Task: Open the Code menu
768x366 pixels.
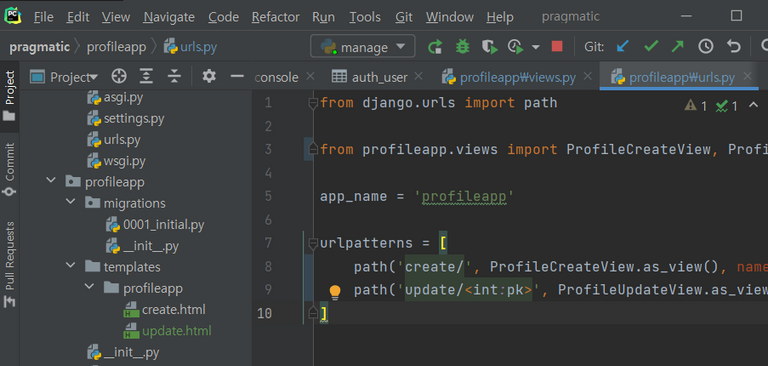Action: (x=223, y=17)
